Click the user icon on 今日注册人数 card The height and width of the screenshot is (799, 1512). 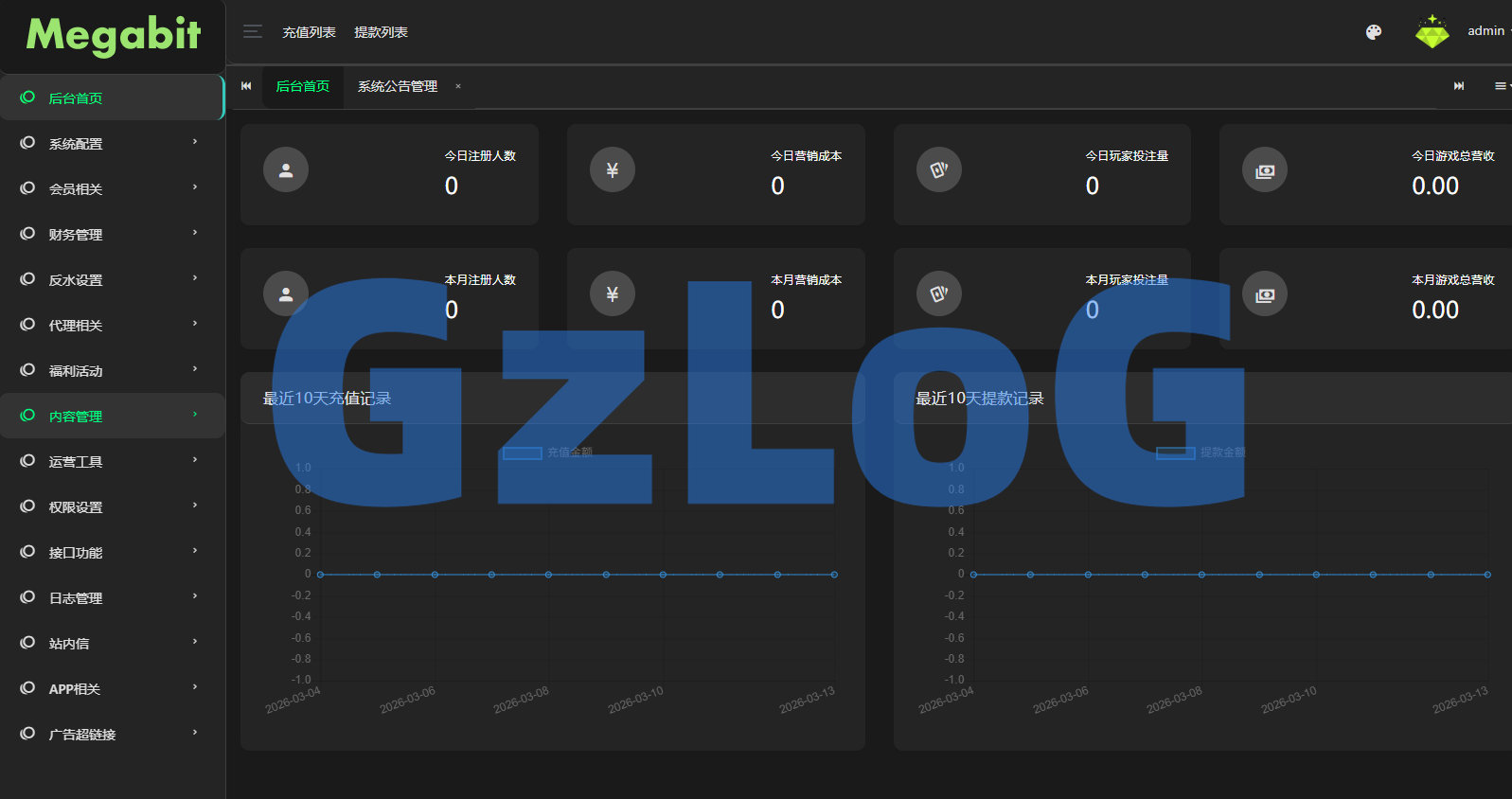point(286,170)
